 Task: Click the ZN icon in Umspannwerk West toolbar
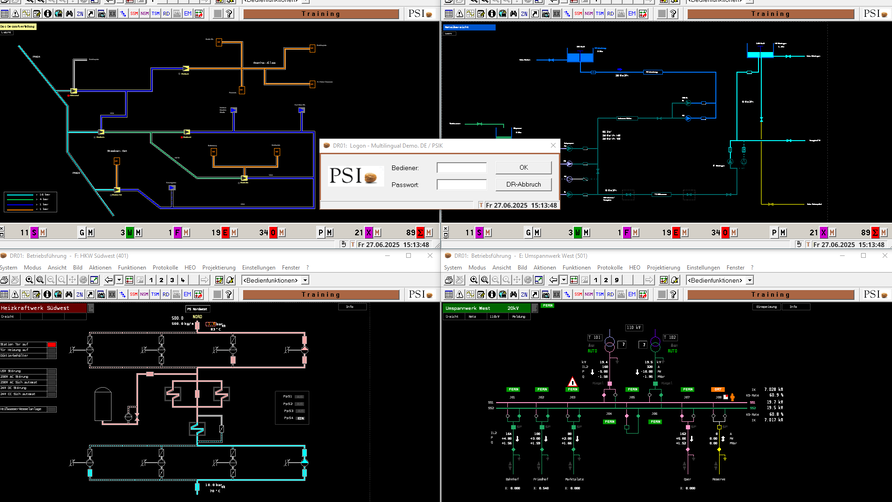coord(524,294)
